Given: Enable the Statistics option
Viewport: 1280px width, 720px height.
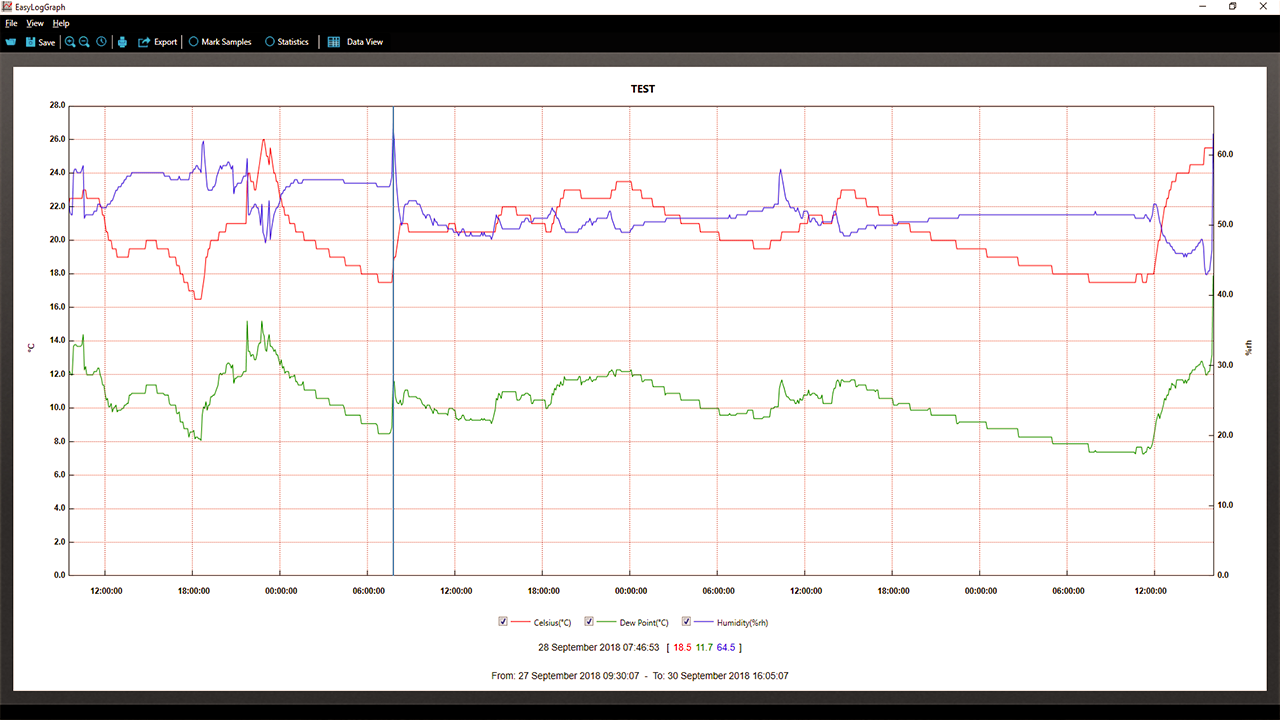Looking at the screenshot, I should click(x=287, y=42).
